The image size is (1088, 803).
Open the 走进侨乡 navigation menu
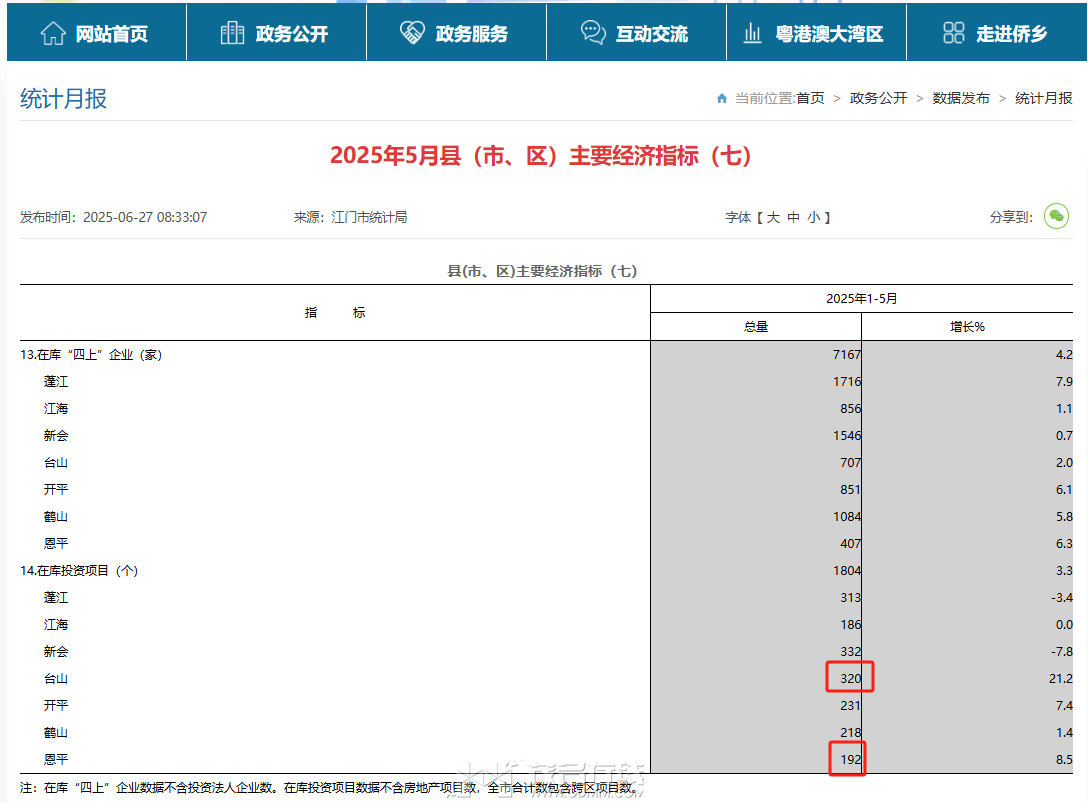click(997, 33)
